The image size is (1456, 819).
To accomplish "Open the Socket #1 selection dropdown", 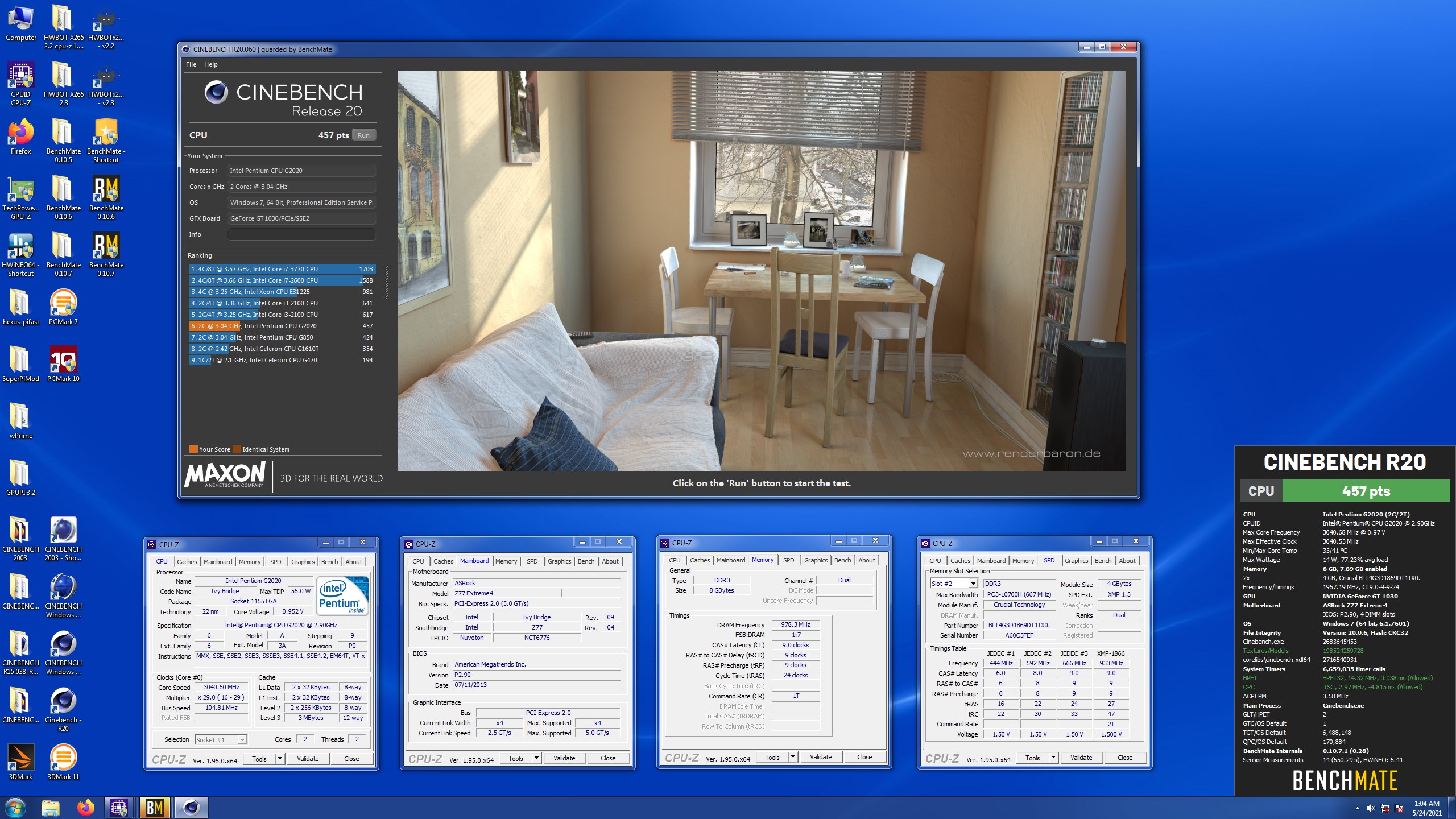I will pos(221,740).
